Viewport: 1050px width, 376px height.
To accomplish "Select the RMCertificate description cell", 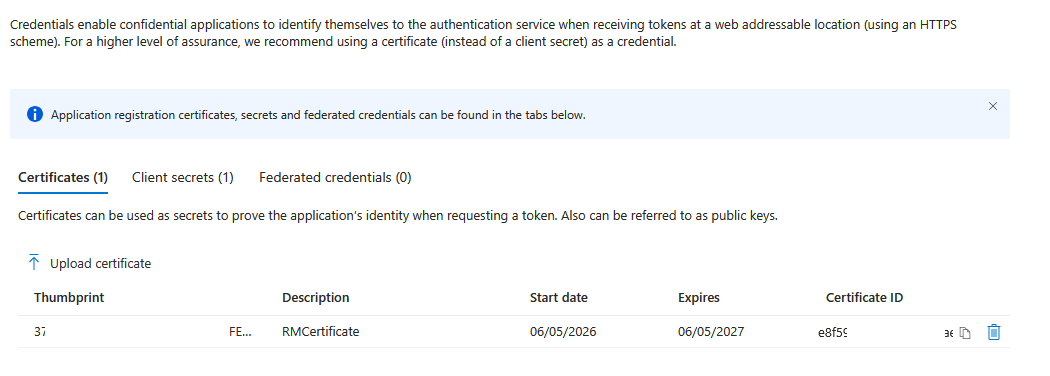I will (x=321, y=331).
